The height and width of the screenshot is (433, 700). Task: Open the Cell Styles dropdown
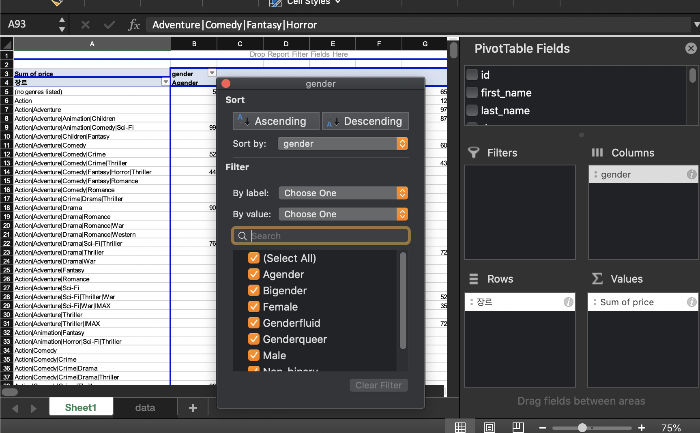pyautogui.click(x=305, y=3)
